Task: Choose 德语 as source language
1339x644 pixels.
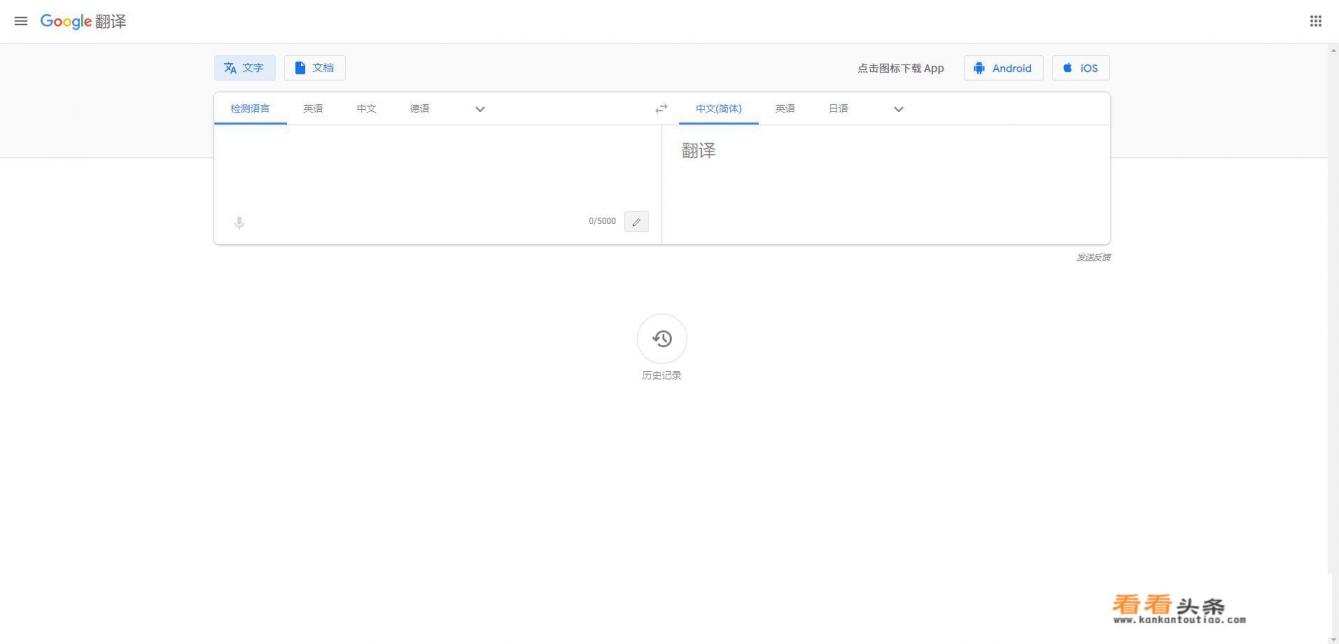Action: 419,109
